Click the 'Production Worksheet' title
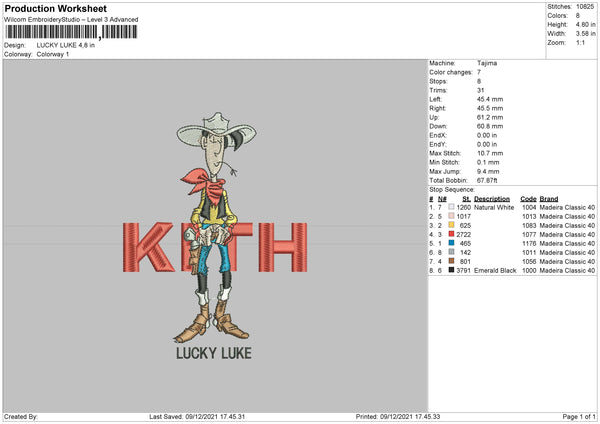600x424 pixels. click(55, 8)
